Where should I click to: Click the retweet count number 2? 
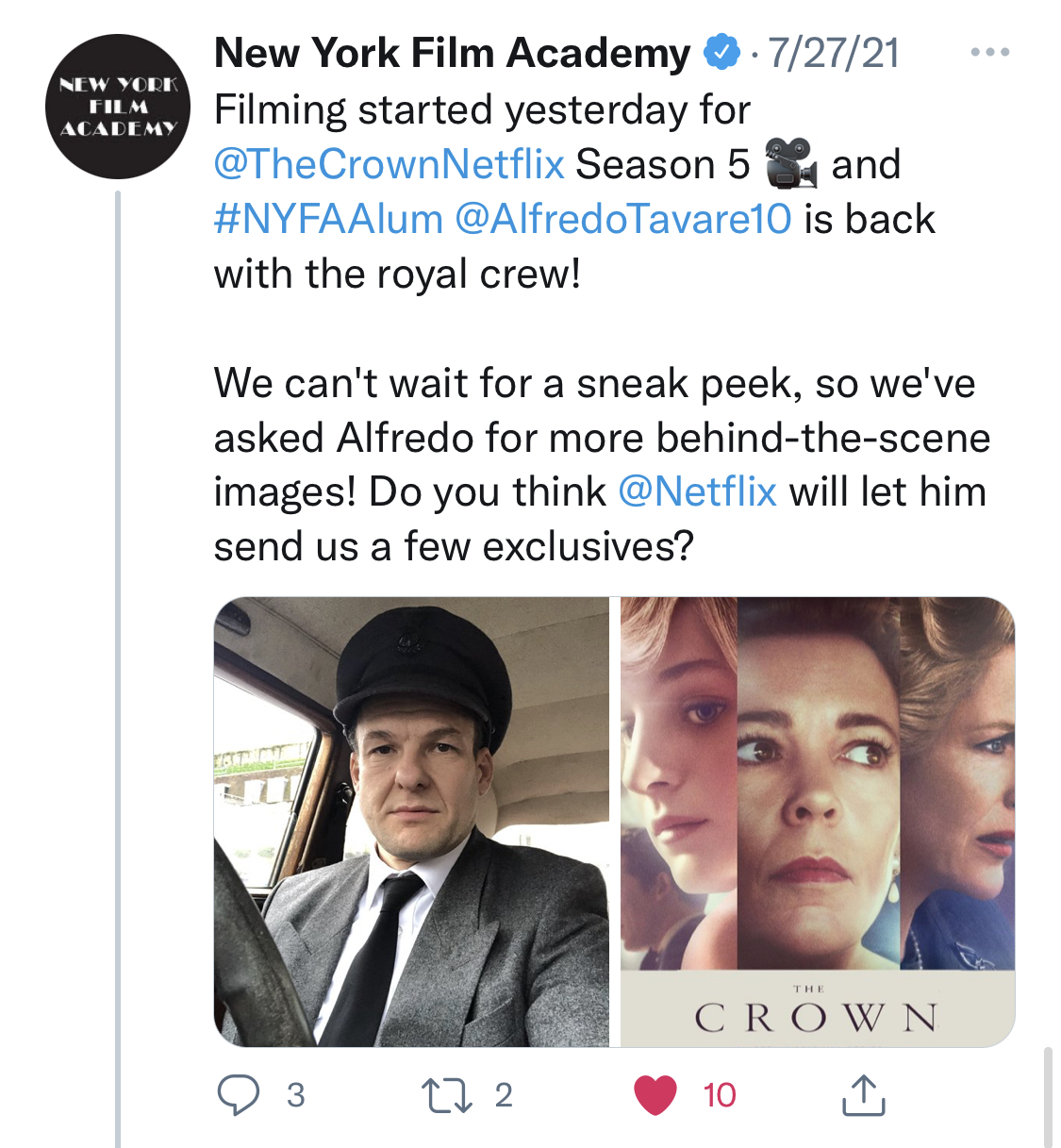[504, 1095]
